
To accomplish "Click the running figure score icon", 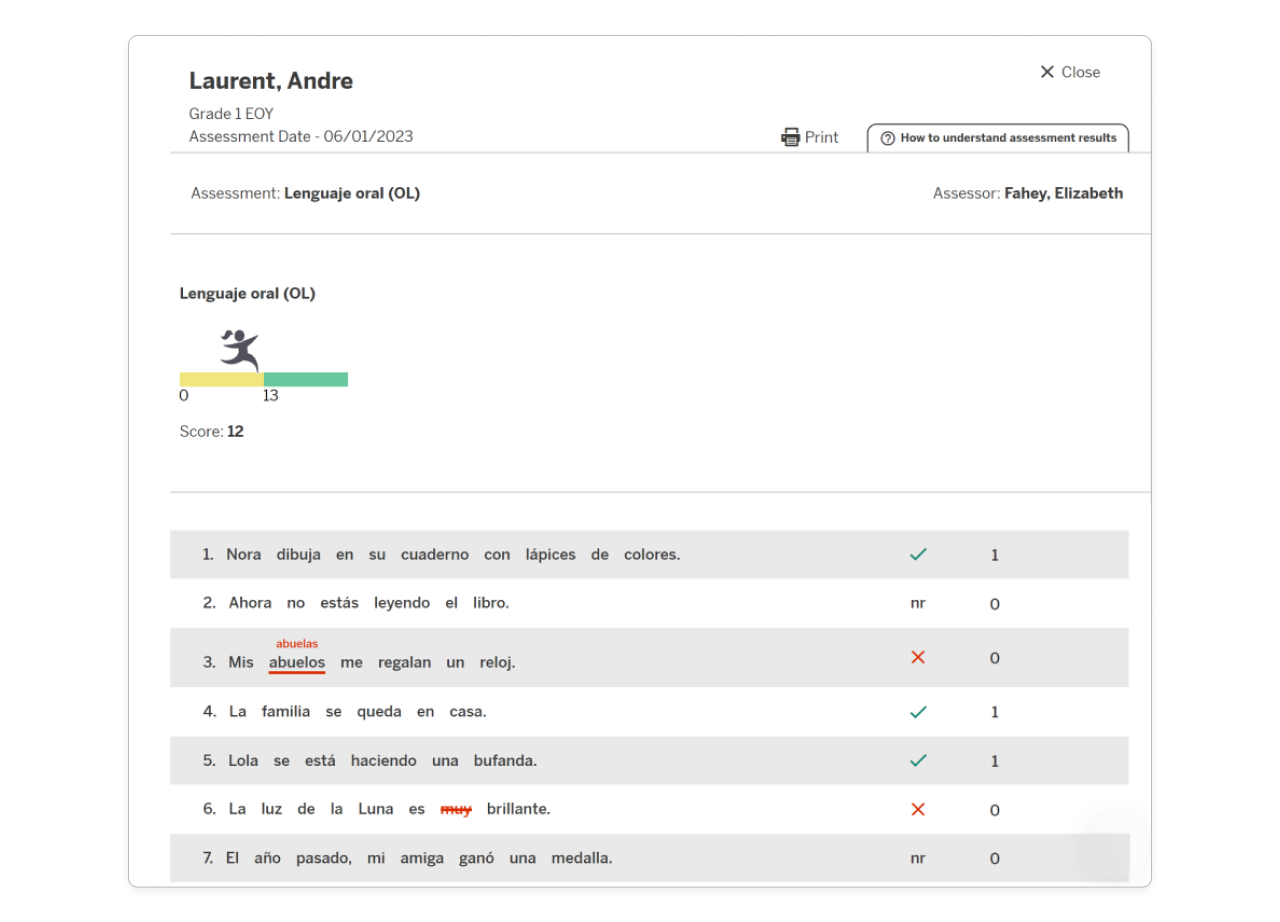I will [x=240, y=350].
